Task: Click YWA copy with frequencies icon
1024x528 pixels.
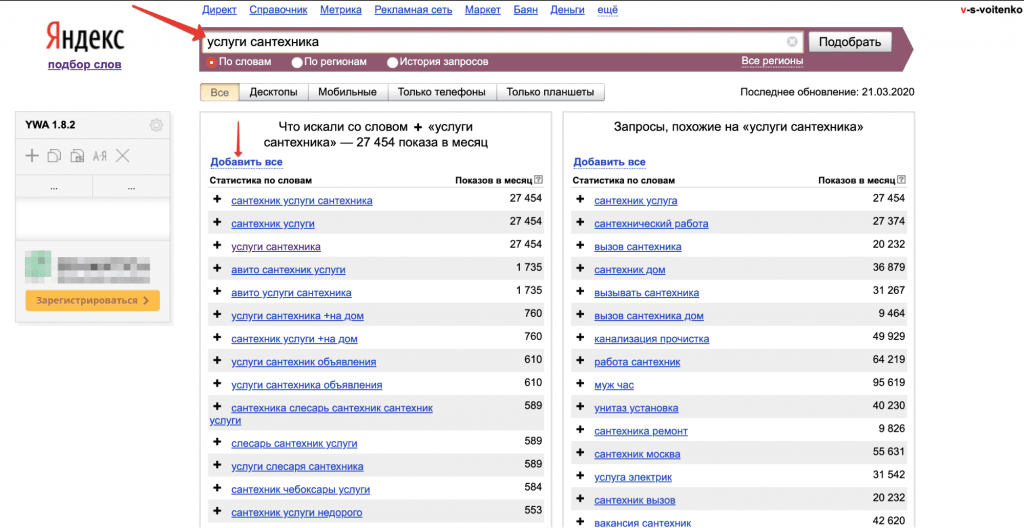Action: 77,156
